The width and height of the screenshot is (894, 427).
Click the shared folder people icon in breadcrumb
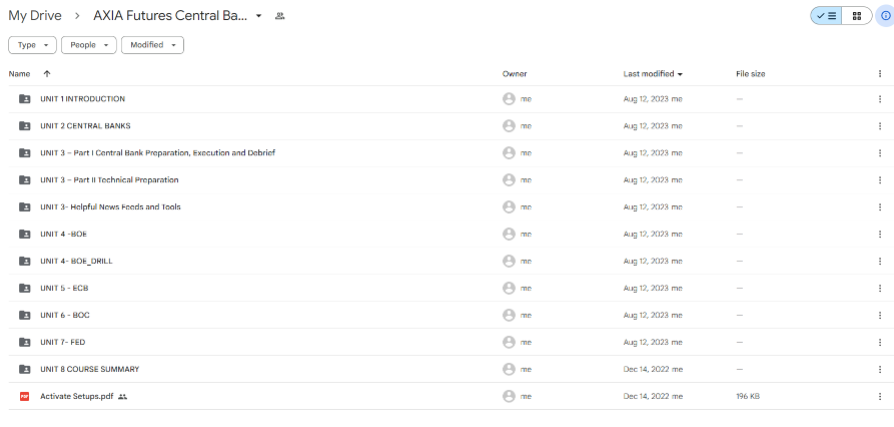(x=280, y=16)
